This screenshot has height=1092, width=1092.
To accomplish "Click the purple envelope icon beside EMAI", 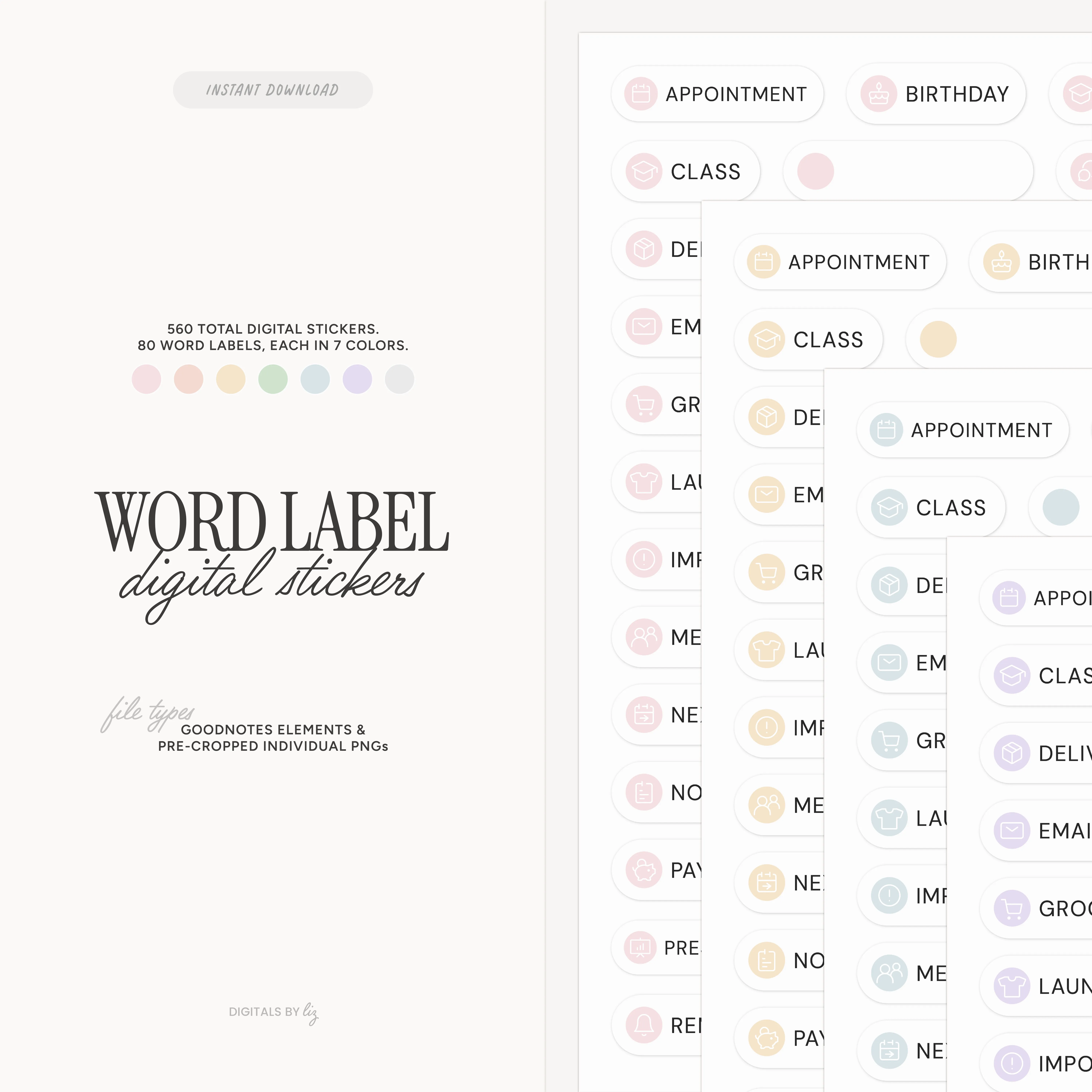I will click(1012, 830).
